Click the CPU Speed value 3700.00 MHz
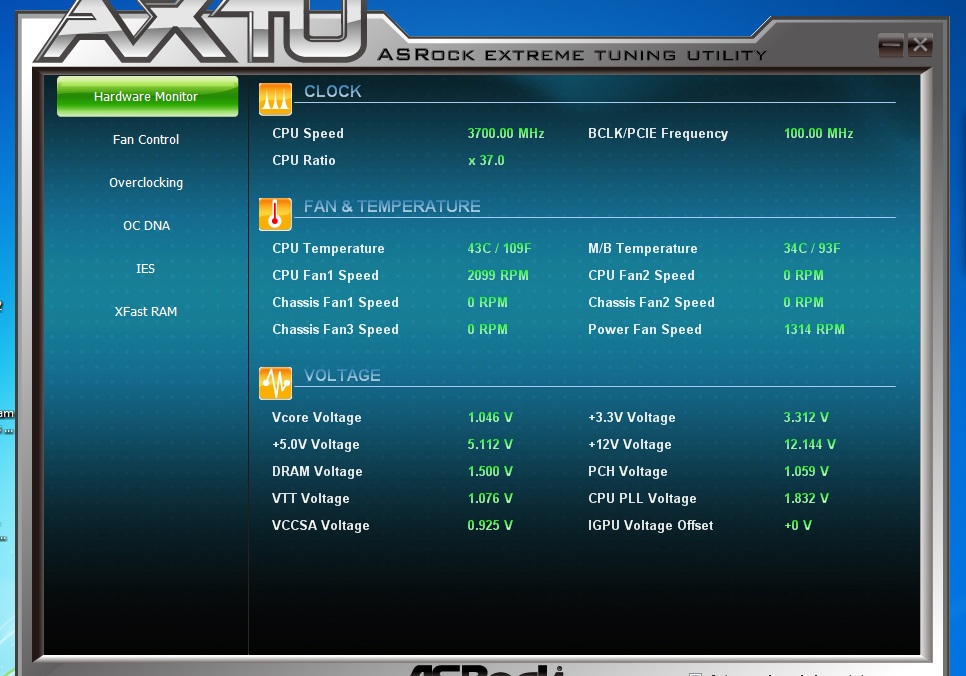Viewport: 966px width, 676px height. (x=506, y=134)
